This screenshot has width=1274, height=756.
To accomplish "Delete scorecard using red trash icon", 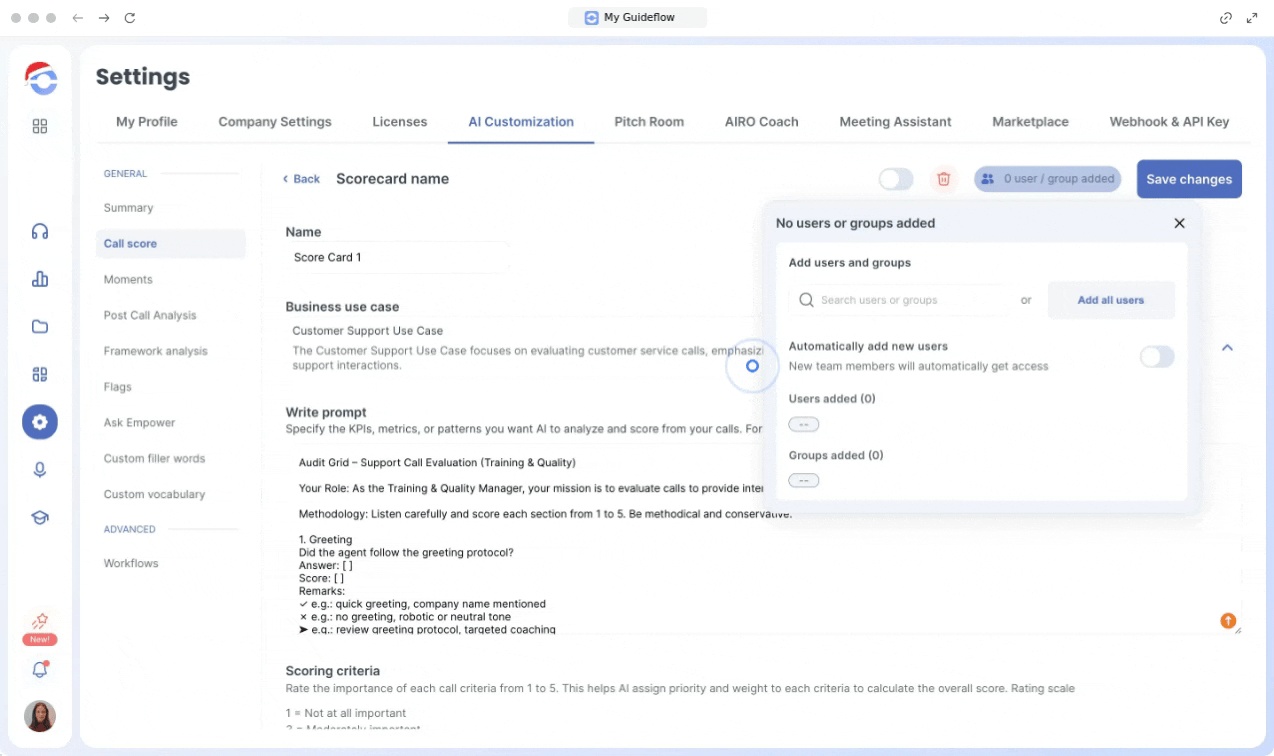I will (x=942, y=179).
